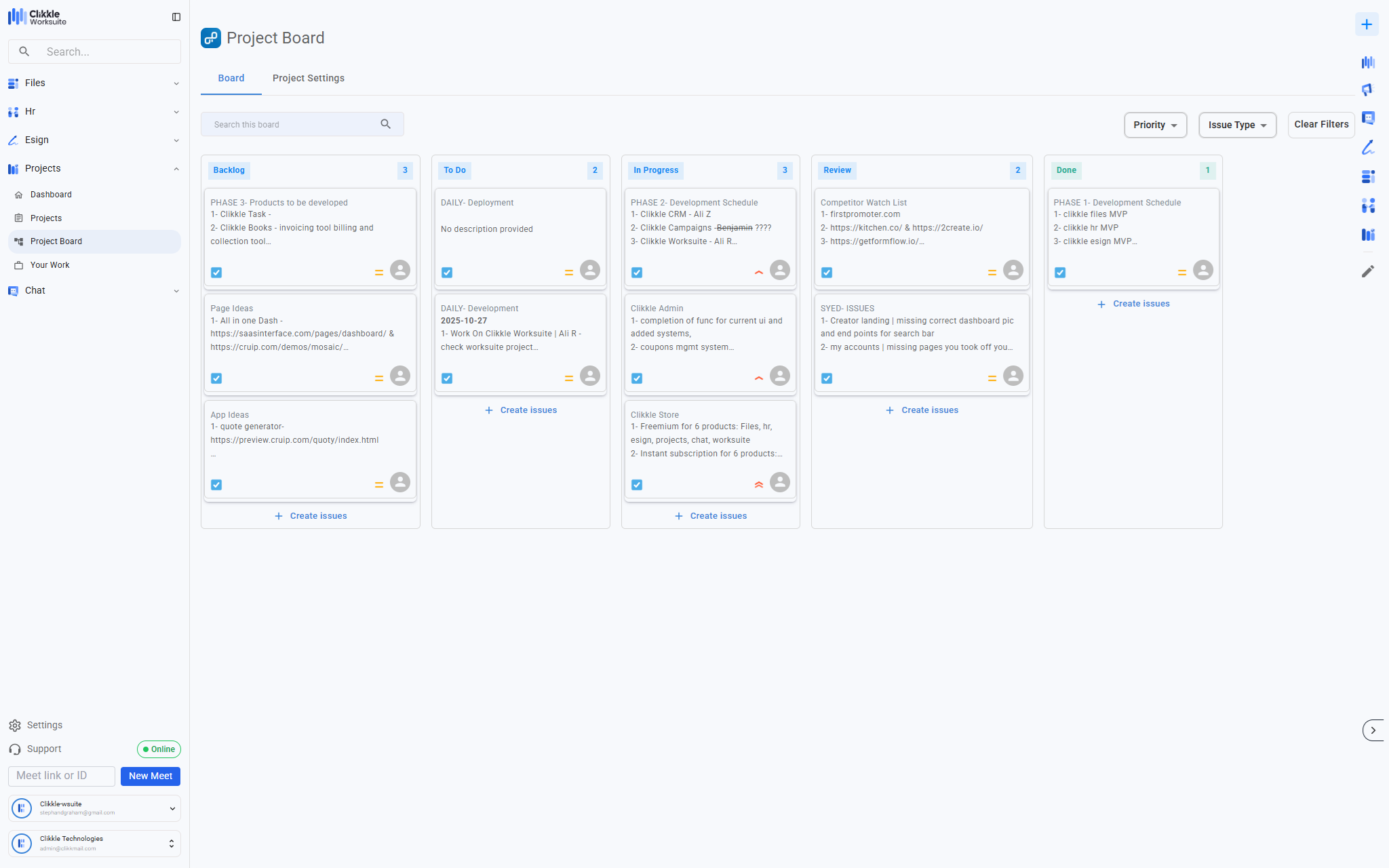The height and width of the screenshot is (868, 1389).
Task: Click the magnifier icon in board search
Action: (385, 124)
